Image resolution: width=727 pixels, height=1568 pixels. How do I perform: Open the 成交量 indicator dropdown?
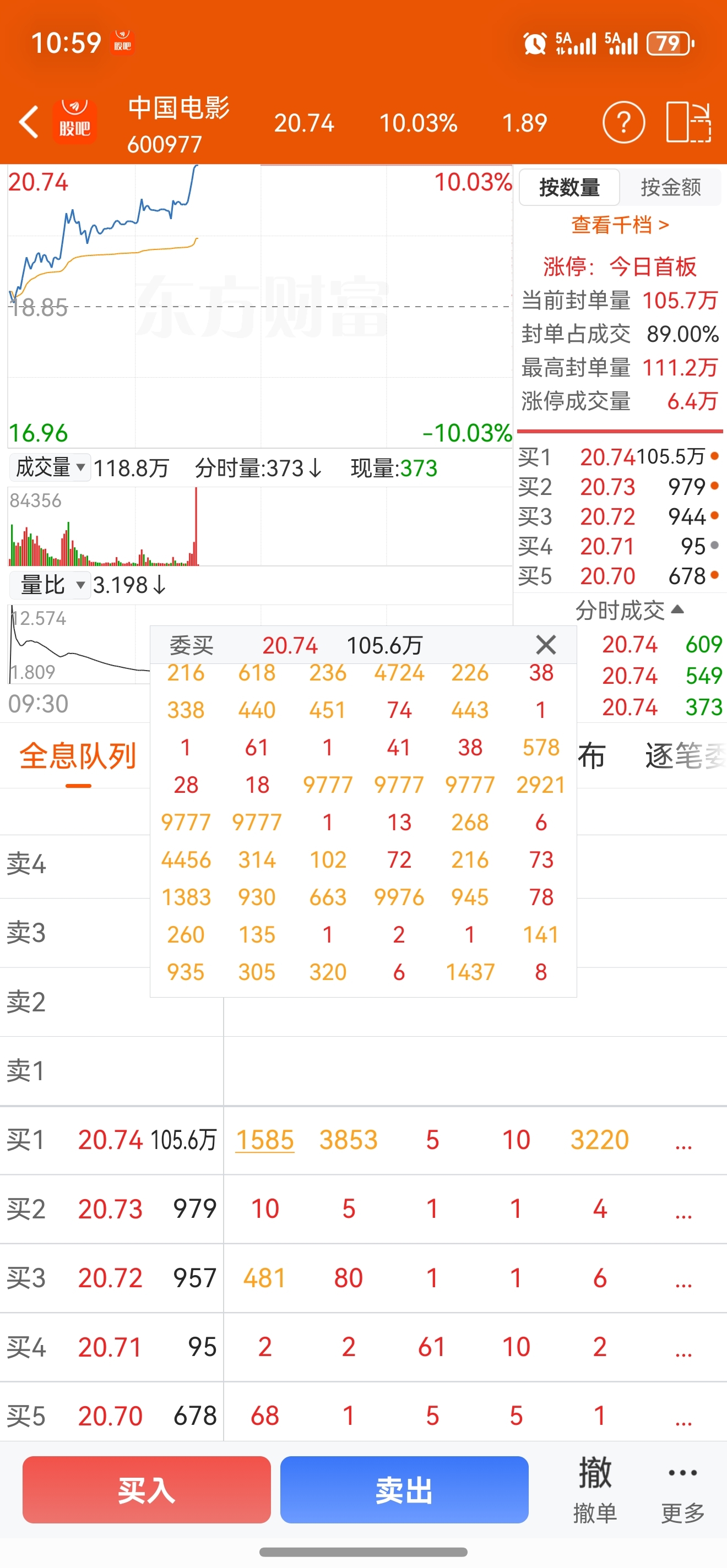[50, 467]
